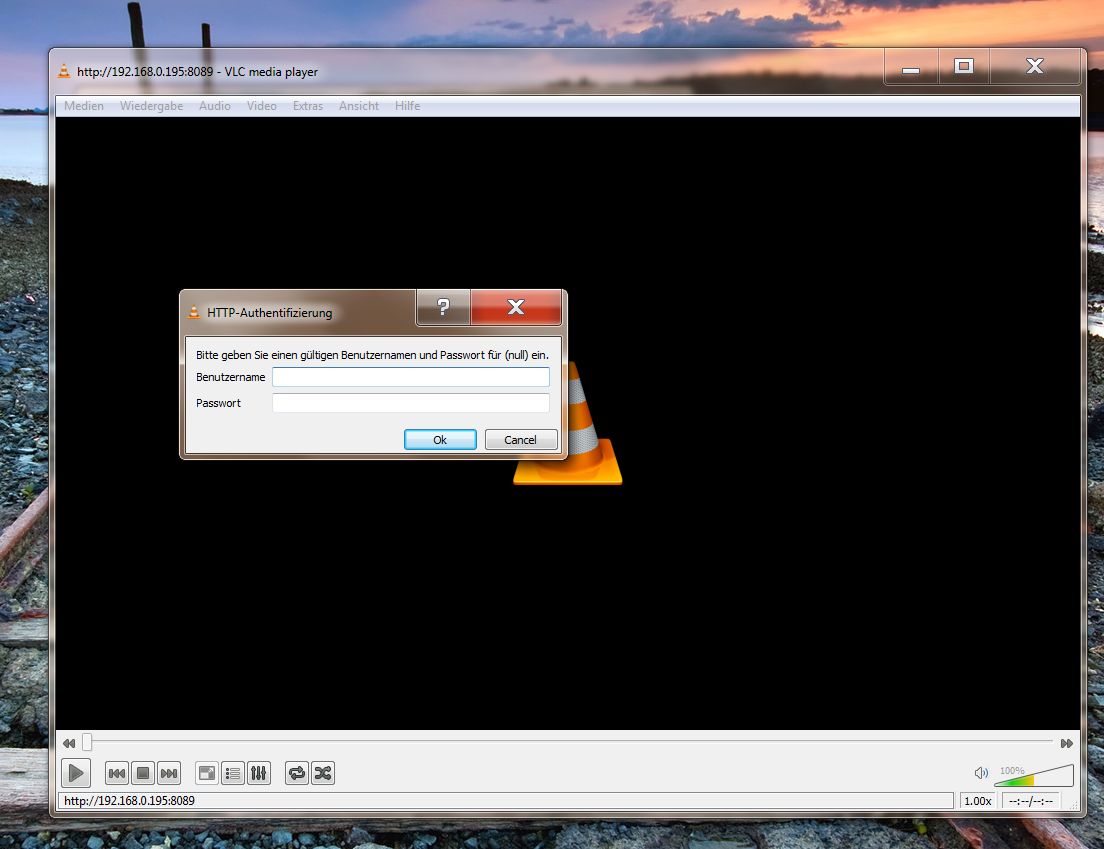Open the Extras menu
The width and height of the screenshot is (1104, 849).
click(308, 106)
